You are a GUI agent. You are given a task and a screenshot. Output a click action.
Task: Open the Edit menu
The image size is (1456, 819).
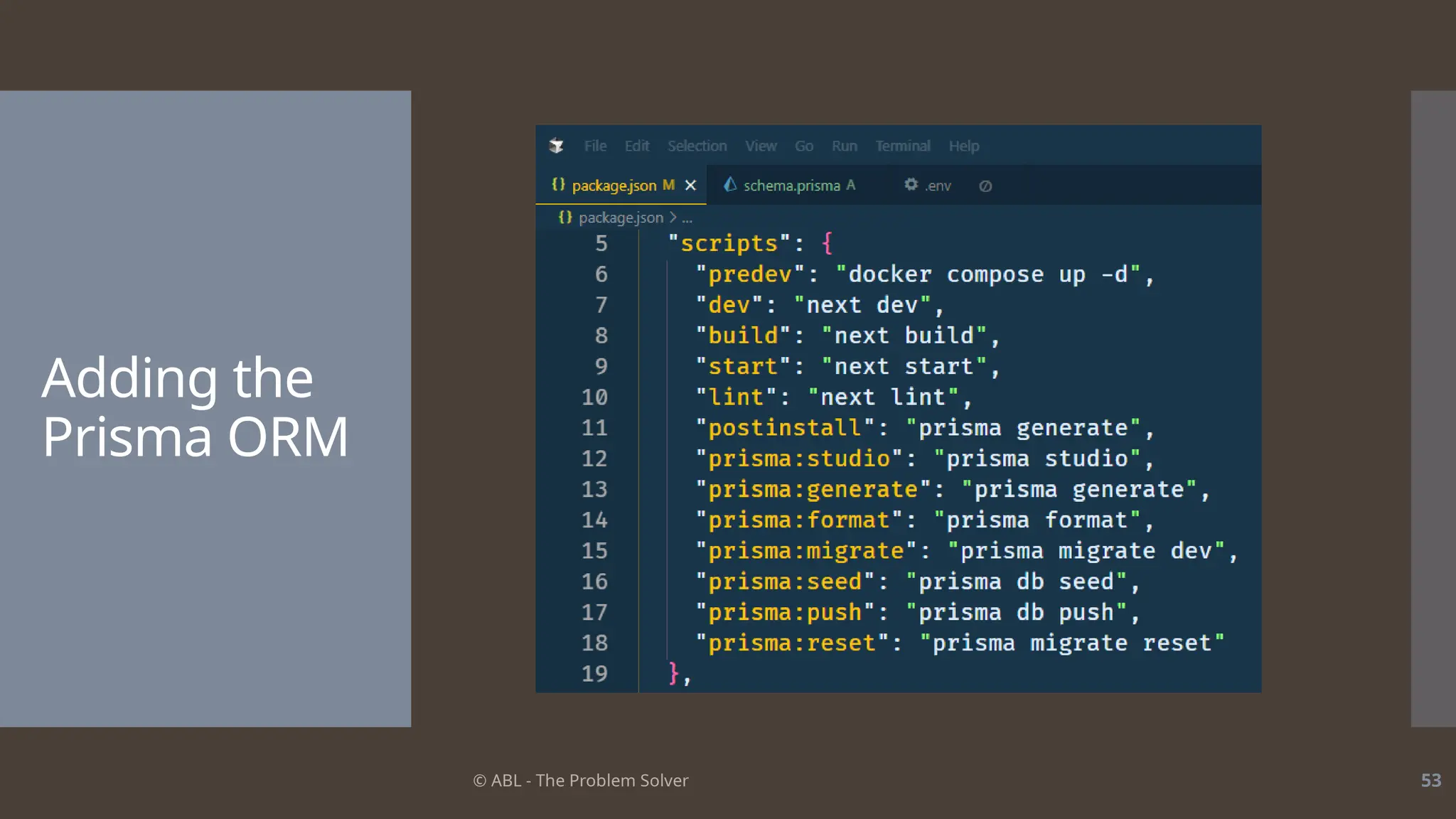click(637, 146)
